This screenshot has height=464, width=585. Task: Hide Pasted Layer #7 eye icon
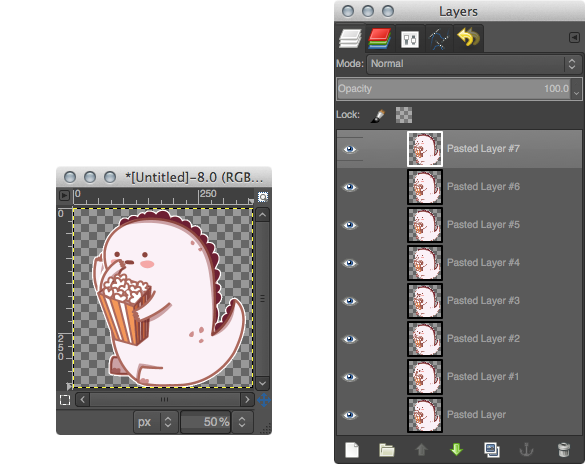[350, 149]
